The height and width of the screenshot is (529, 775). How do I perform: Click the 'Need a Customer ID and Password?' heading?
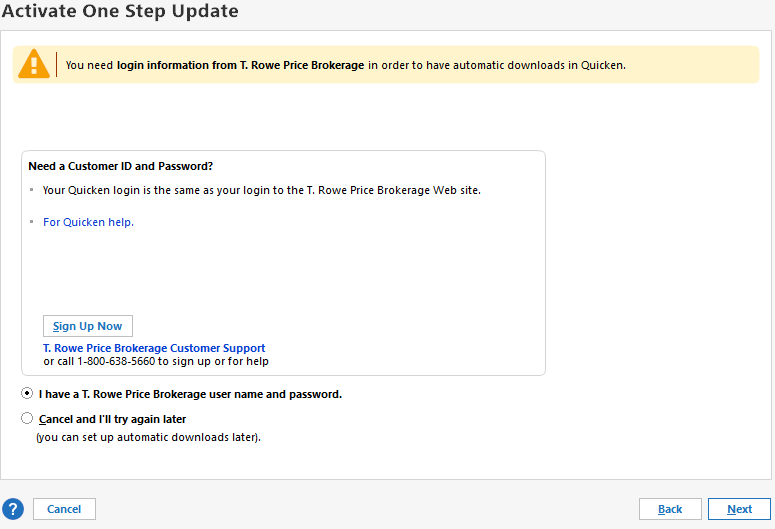121,166
